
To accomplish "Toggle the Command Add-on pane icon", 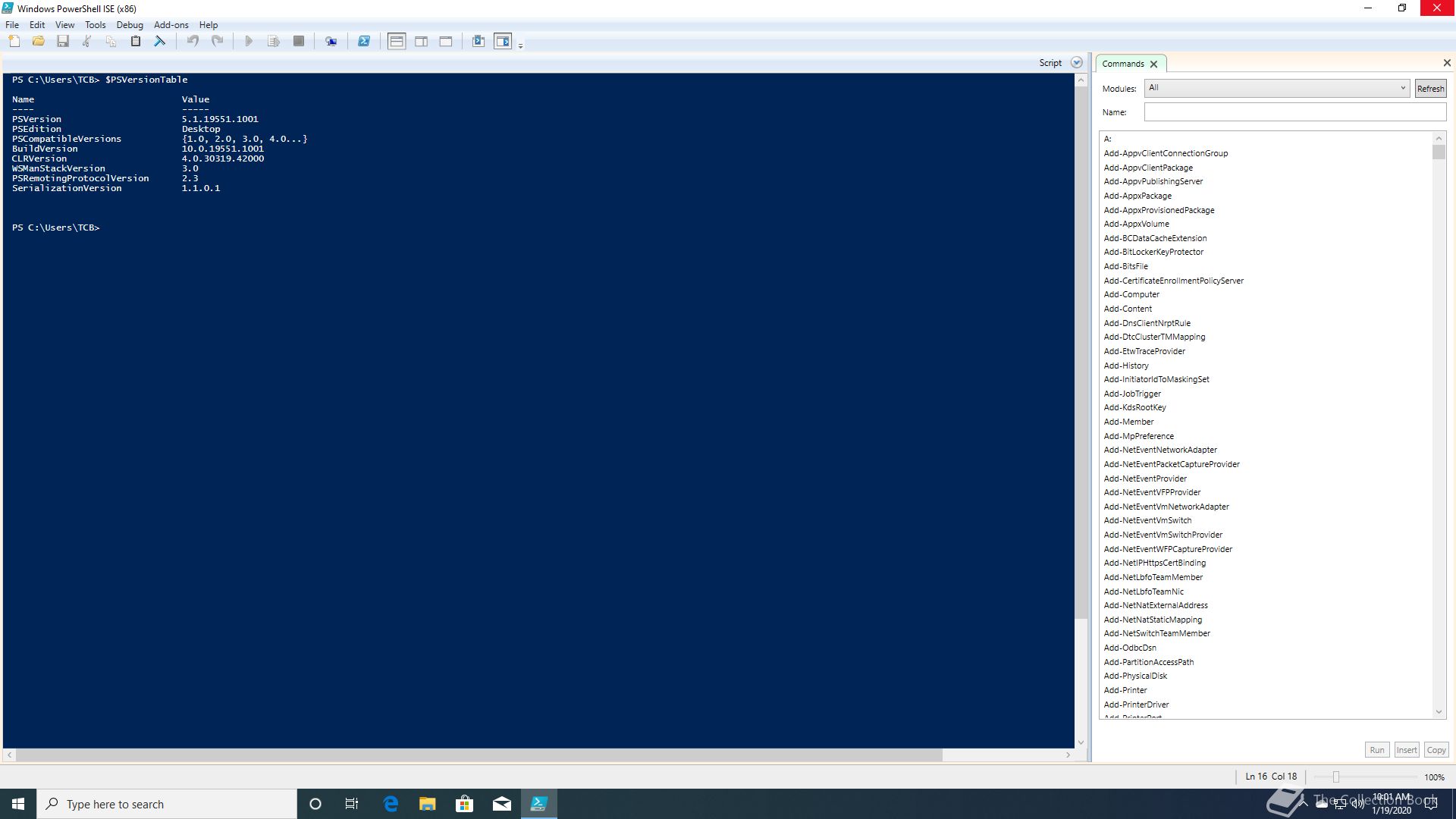I will 503,41.
